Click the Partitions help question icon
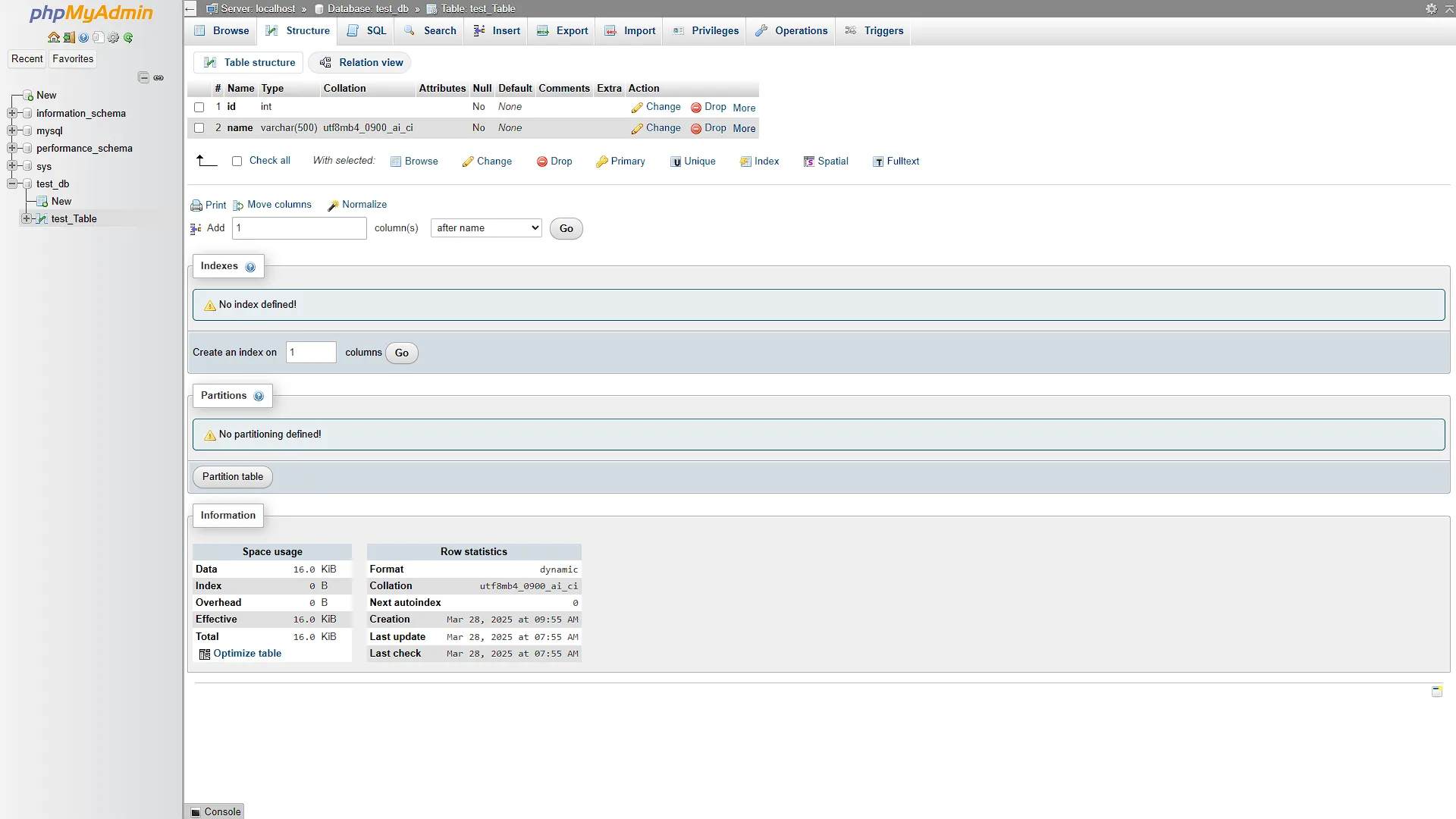1456x819 pixels. click(259, 396)
